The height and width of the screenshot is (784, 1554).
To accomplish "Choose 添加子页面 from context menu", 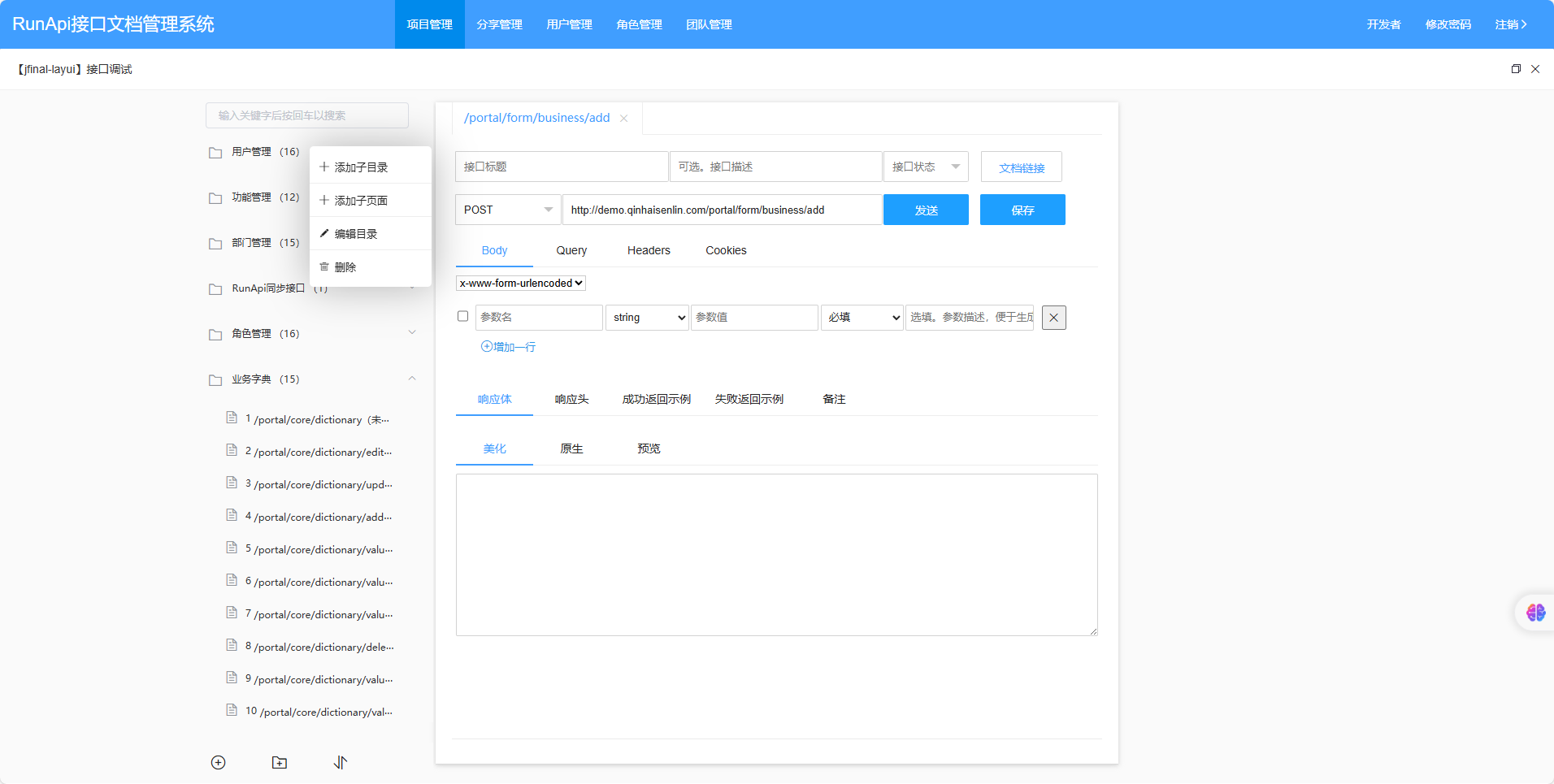I will point(371,201).
